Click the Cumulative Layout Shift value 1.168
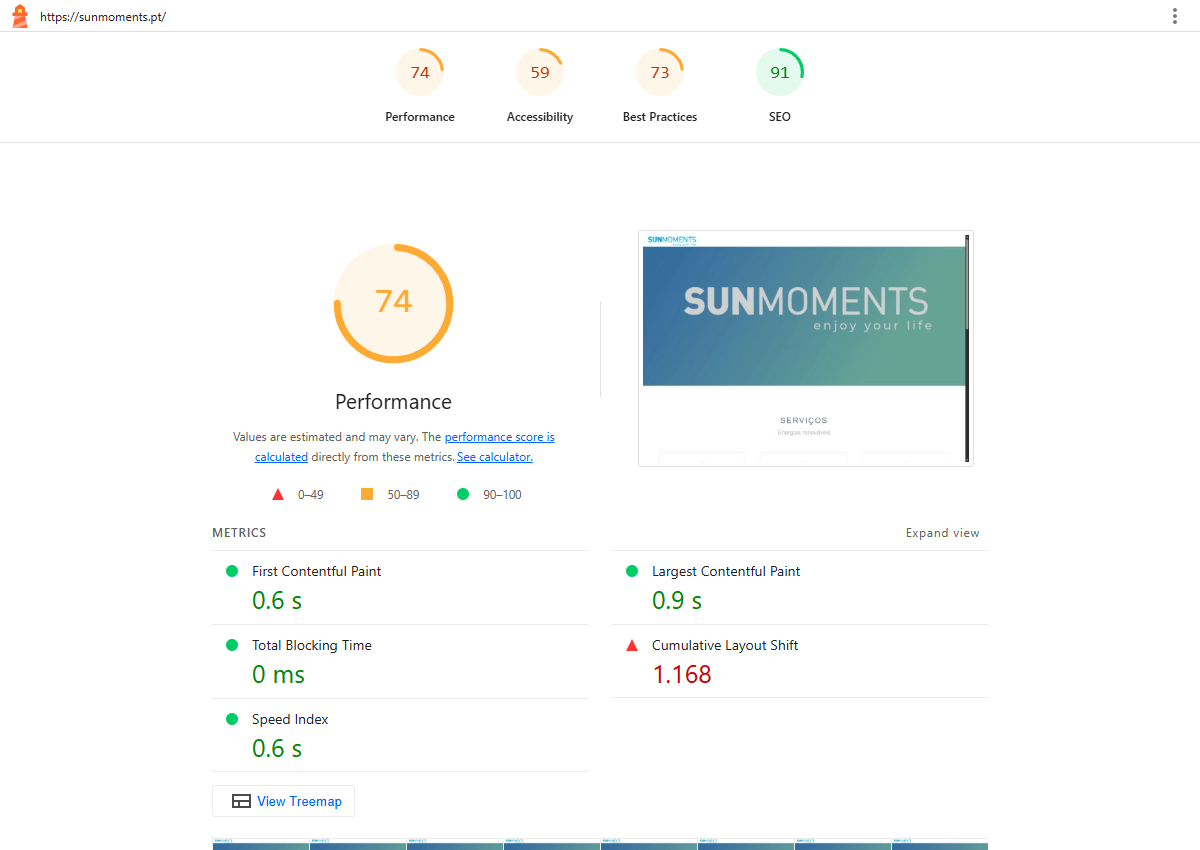 coord(682,674)
